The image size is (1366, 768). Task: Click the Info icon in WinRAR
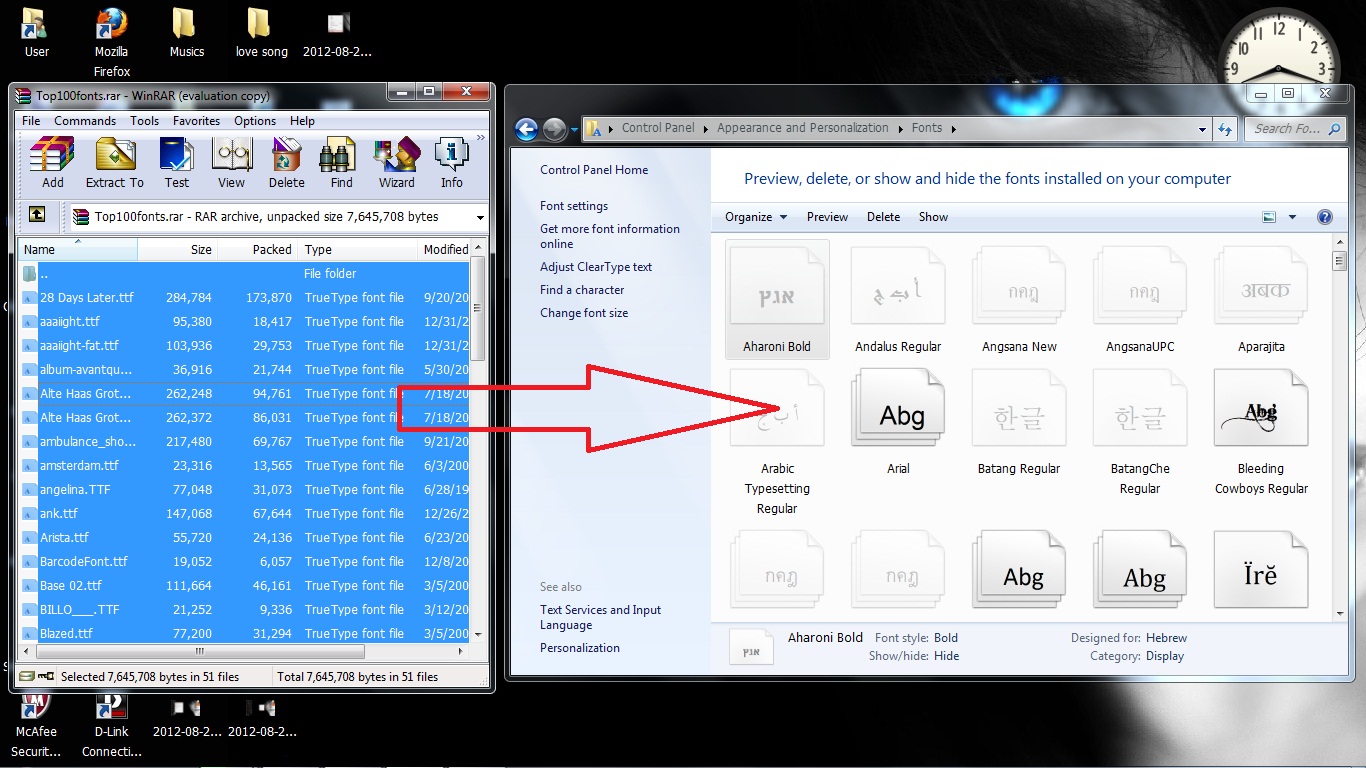[452, 164]
